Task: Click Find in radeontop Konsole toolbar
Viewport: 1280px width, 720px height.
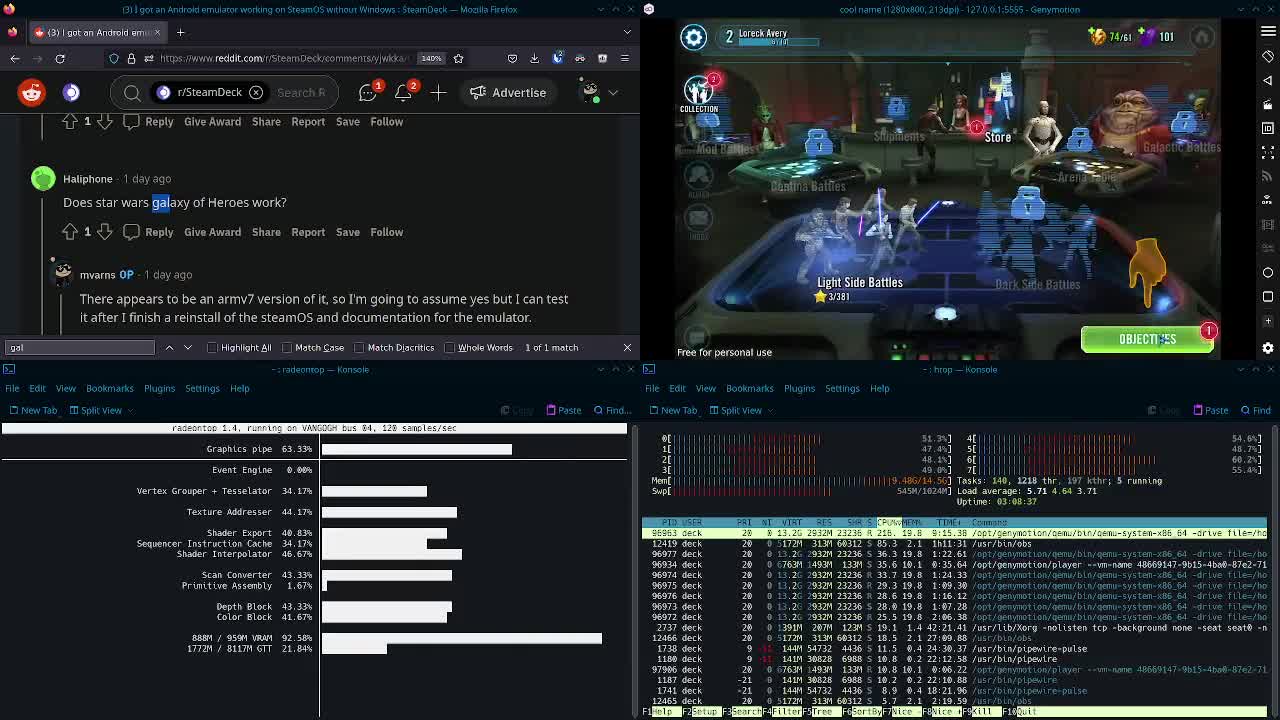Action: coord(612,411)
